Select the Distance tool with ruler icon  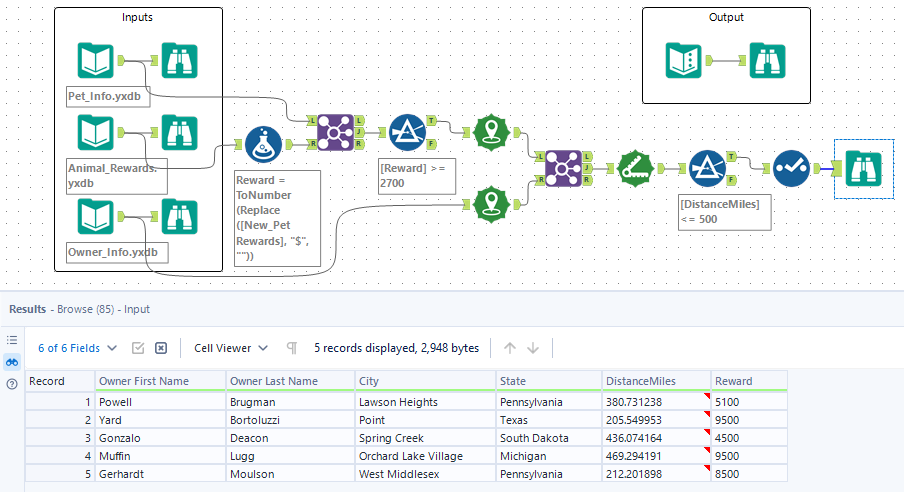[x=635, y=168]
